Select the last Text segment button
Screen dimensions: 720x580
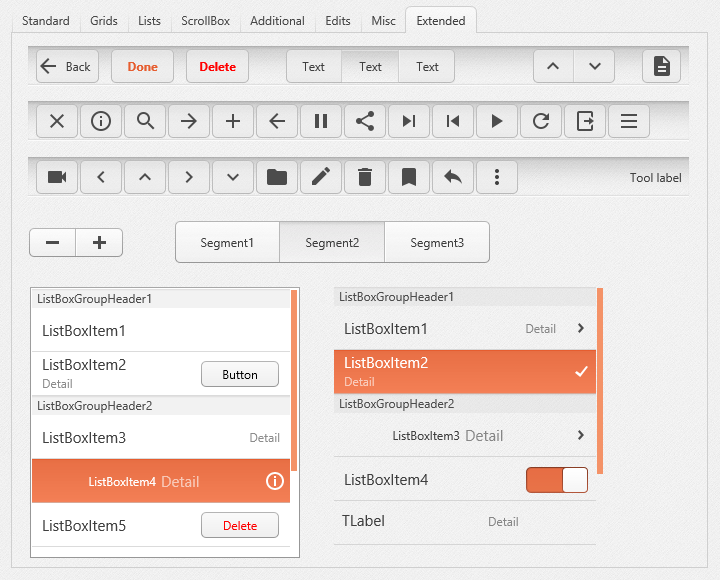pyautogui.click(x=427, y=67)
